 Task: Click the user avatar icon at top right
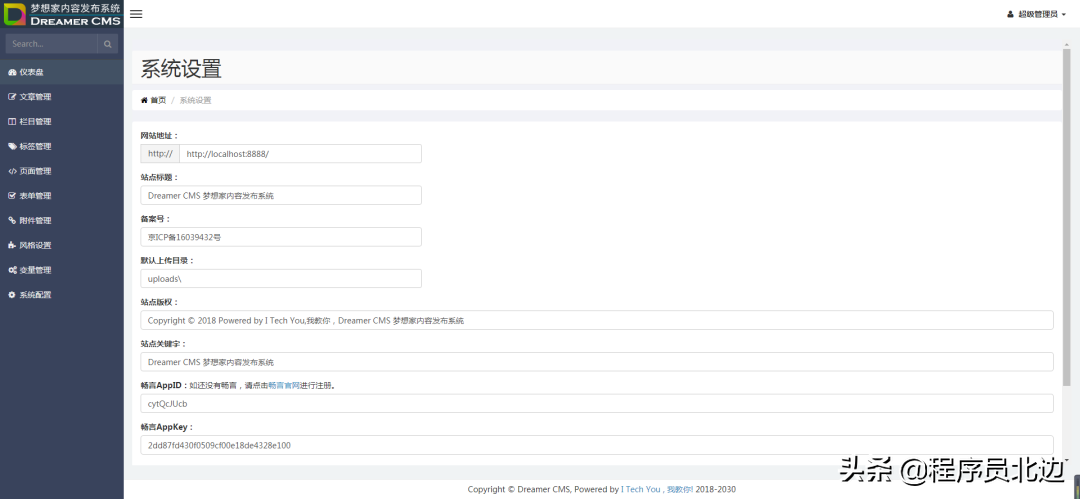click(x=1010, y=14)
